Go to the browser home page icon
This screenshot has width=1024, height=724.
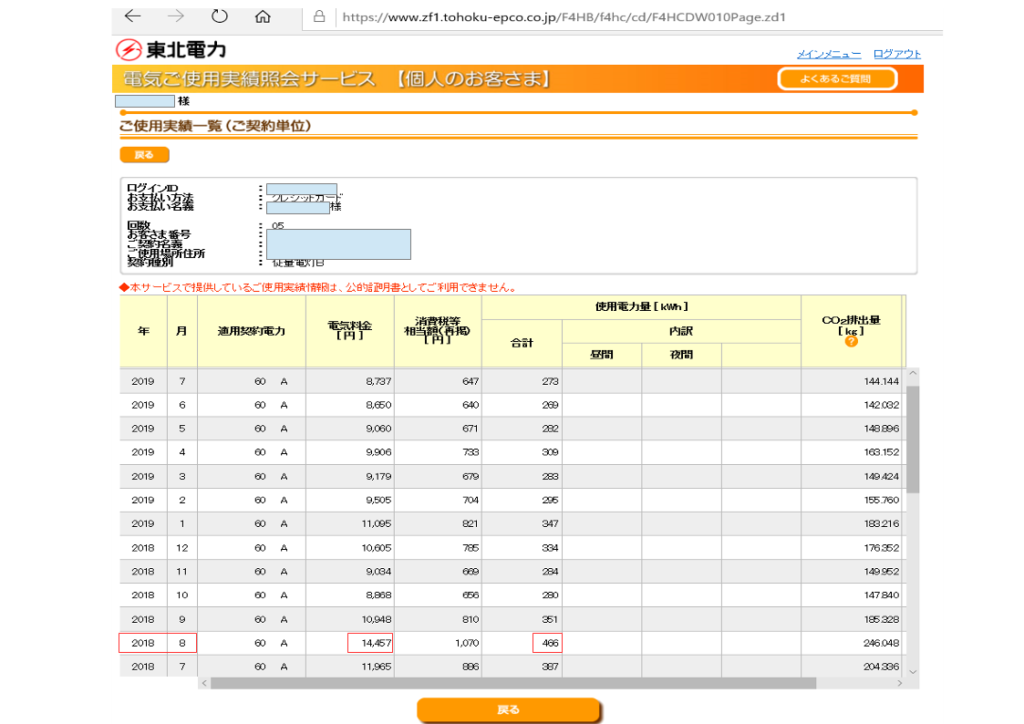point(263,17)
